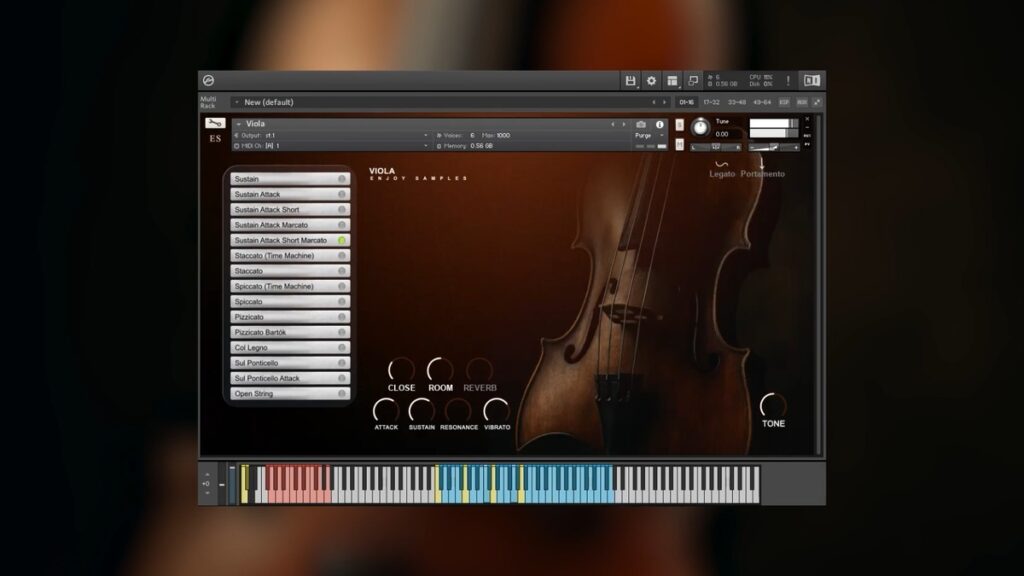1024x576 pixels.
Task: Switch to the 01-16 rack page
Action: [x=686, y=102]
